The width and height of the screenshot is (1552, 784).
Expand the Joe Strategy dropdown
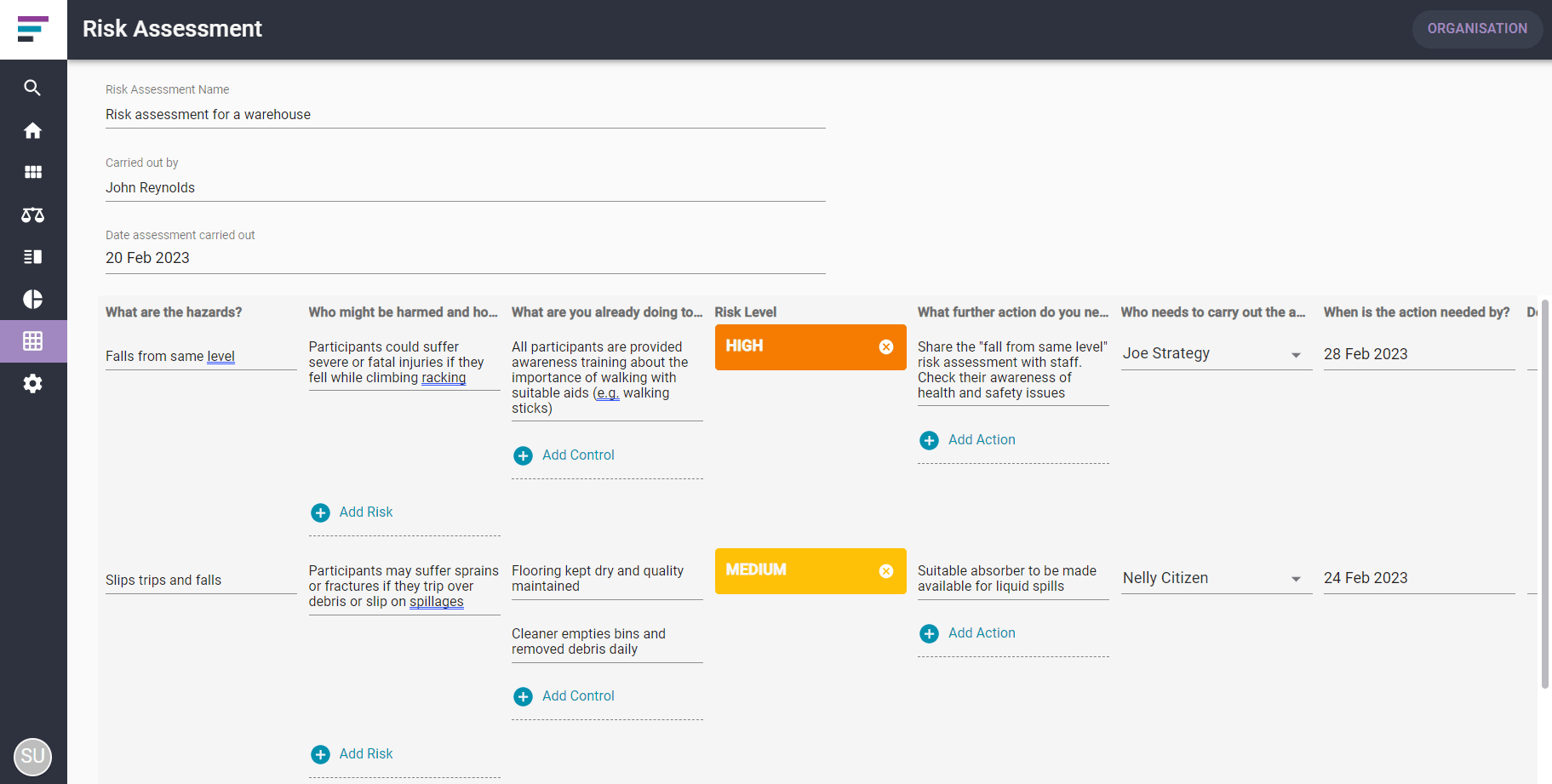point(1296,355)
